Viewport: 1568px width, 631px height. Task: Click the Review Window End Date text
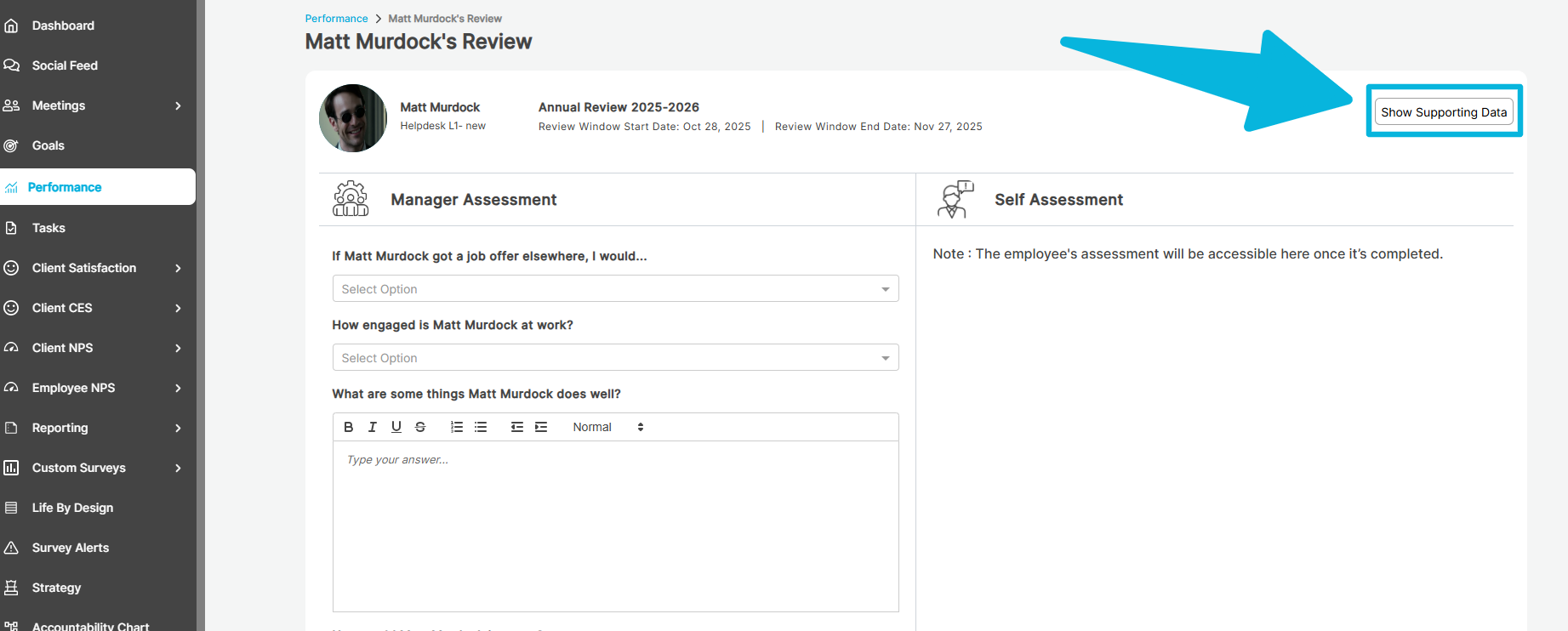(x=878, y=127)
